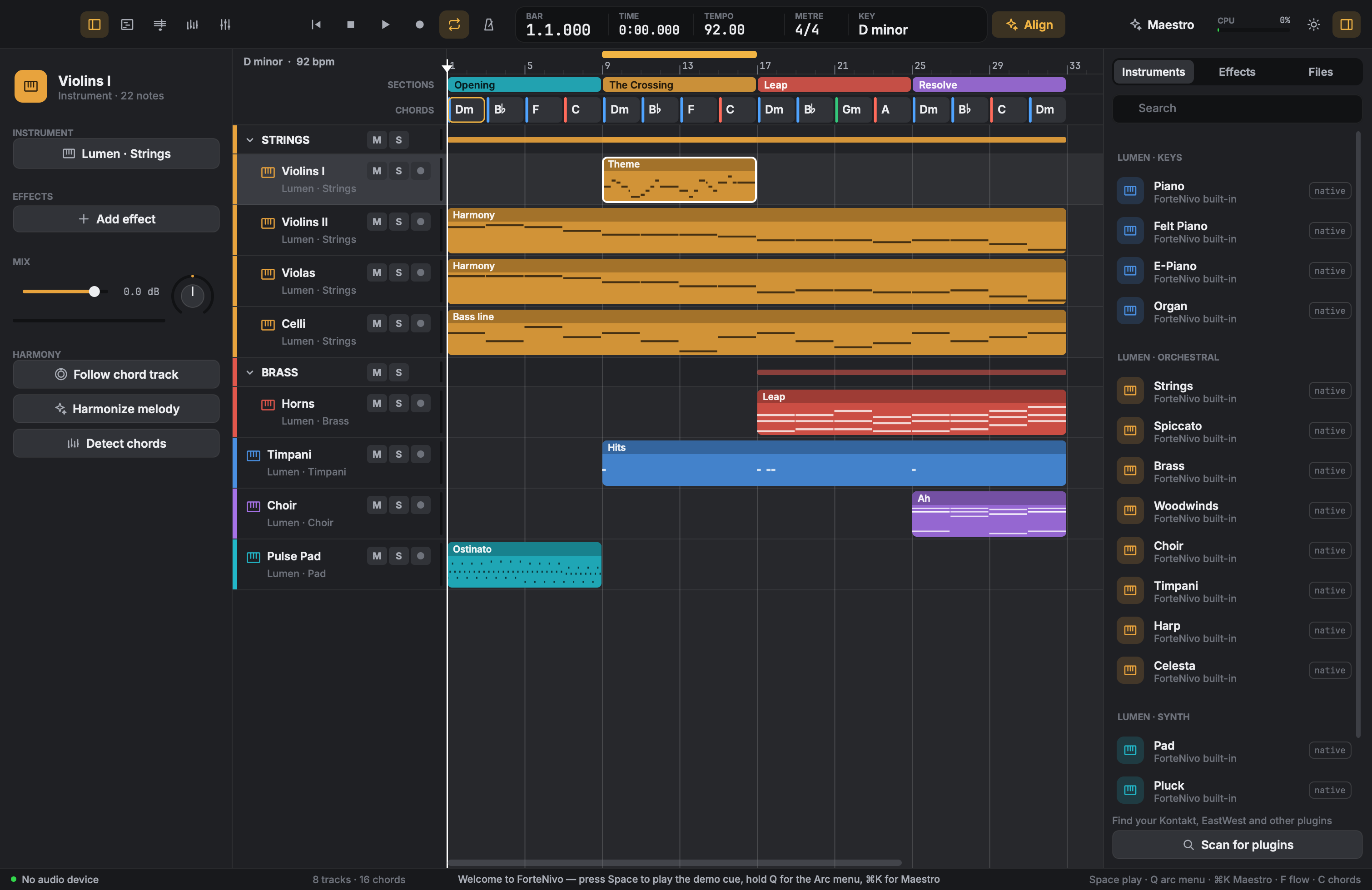Record-arm the Violas track
Screen dimensions: 1372x890
[x=420, y=272]
